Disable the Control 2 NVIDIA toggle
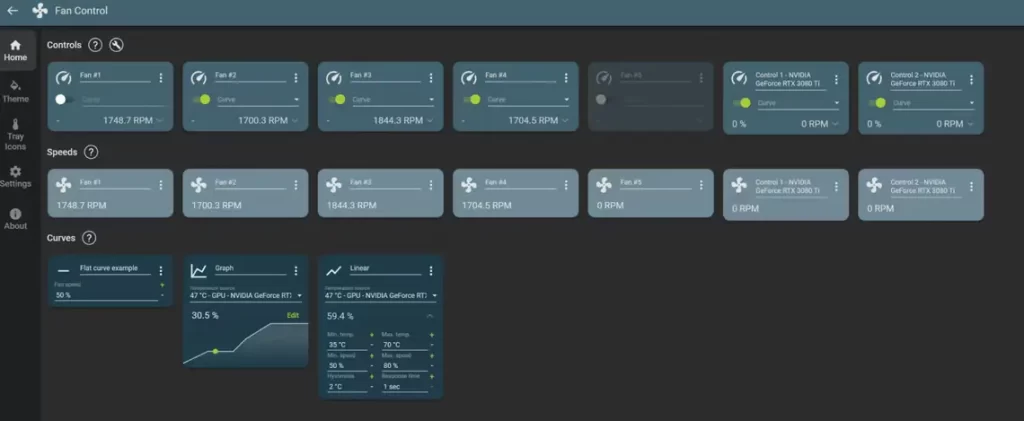1024x421 pixels. coord(877,102)
